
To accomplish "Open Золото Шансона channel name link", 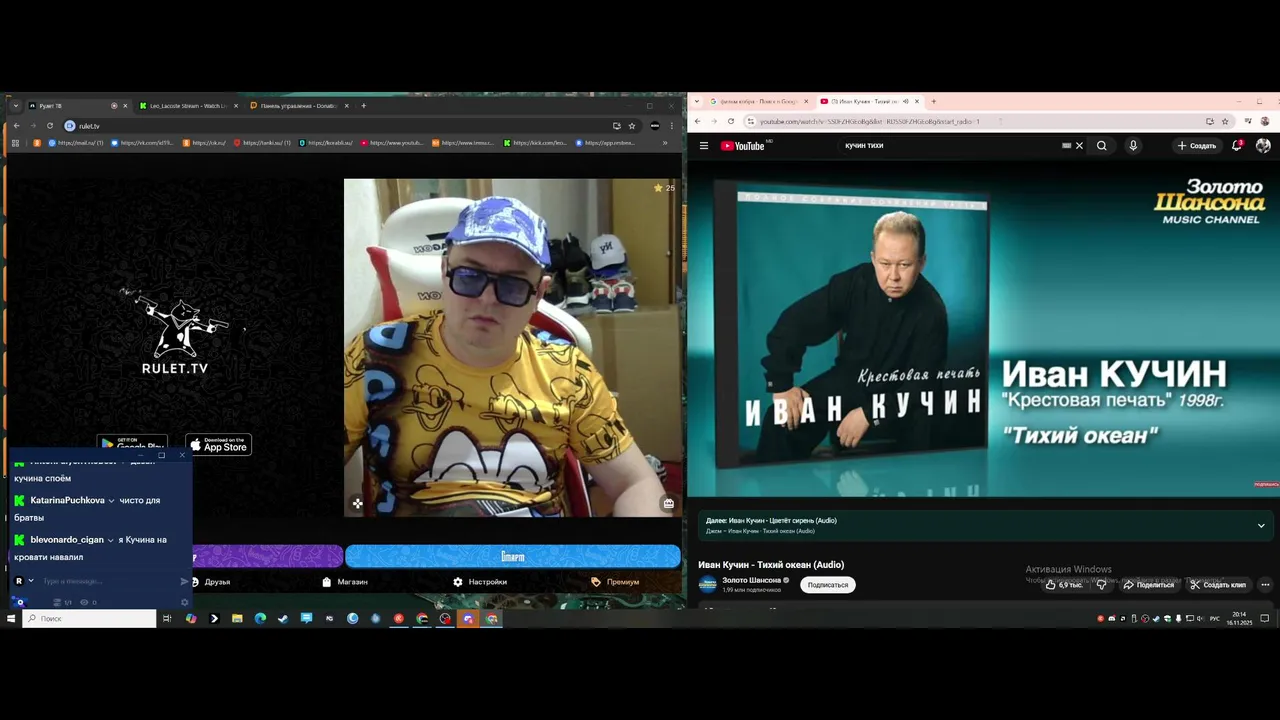I will pyautogui.click(x=752, y=580).
